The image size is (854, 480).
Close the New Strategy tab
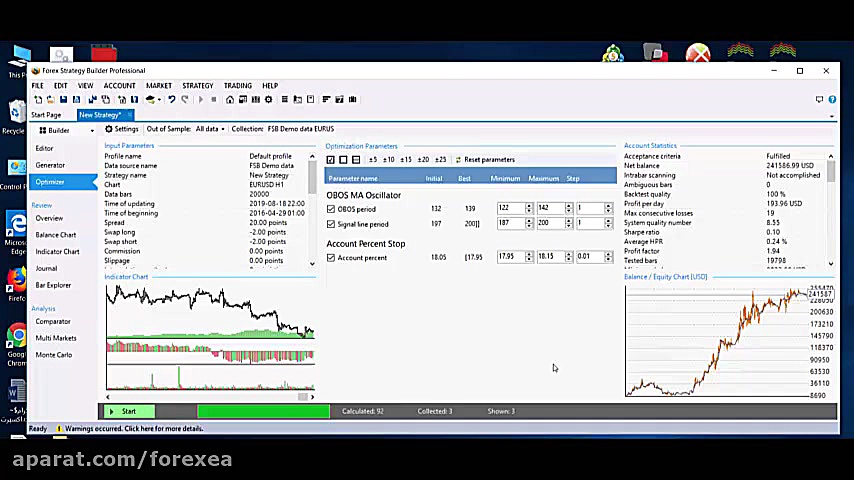129,115
